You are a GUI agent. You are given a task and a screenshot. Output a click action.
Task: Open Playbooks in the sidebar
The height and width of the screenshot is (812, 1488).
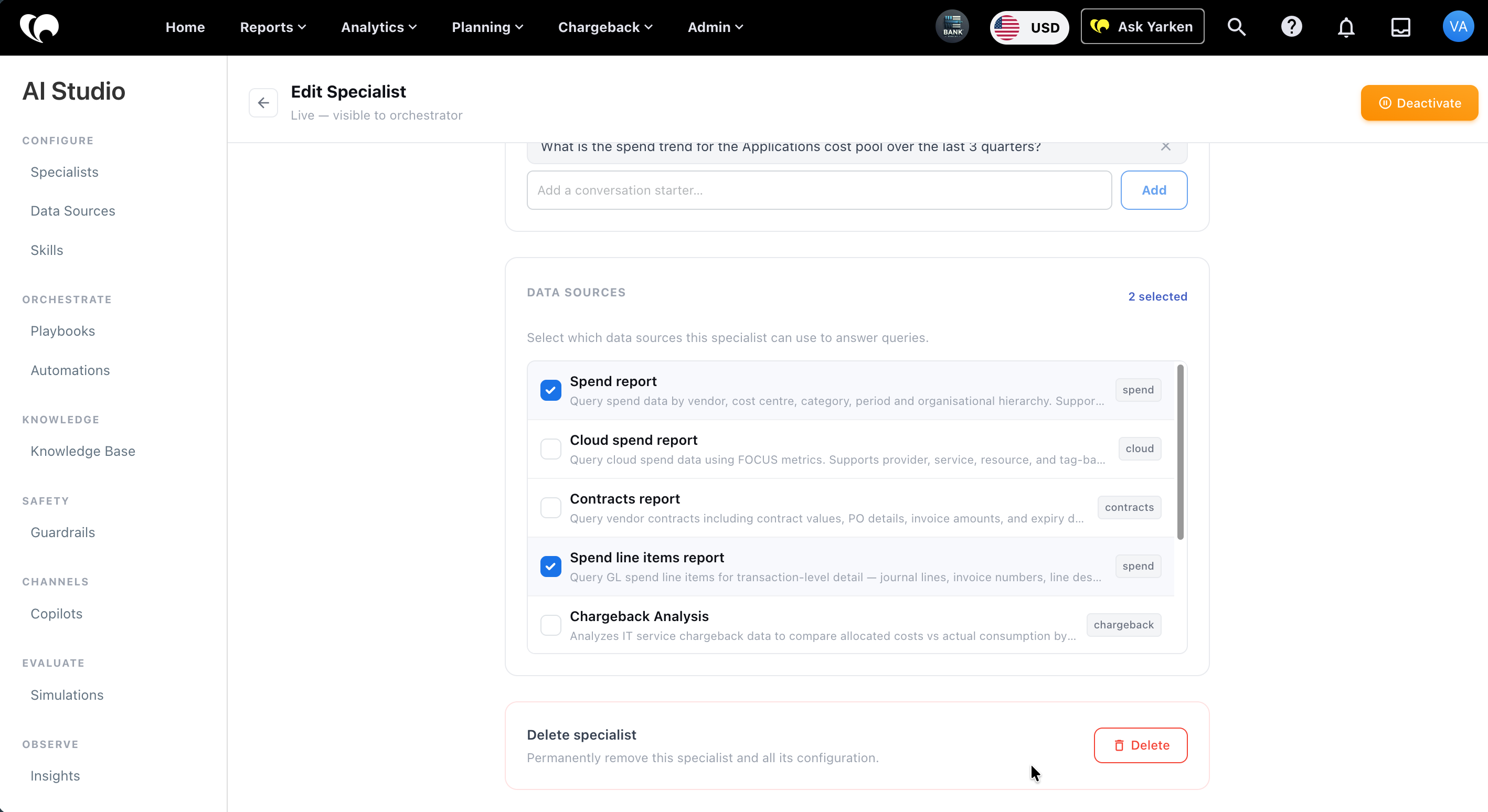tap(62, 331)
